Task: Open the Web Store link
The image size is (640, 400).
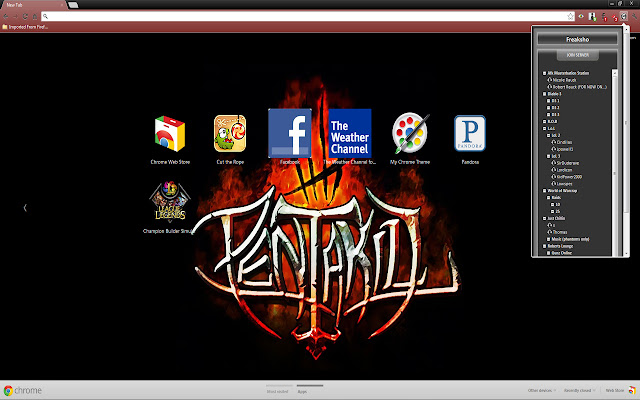Action: tap(615, 391)
